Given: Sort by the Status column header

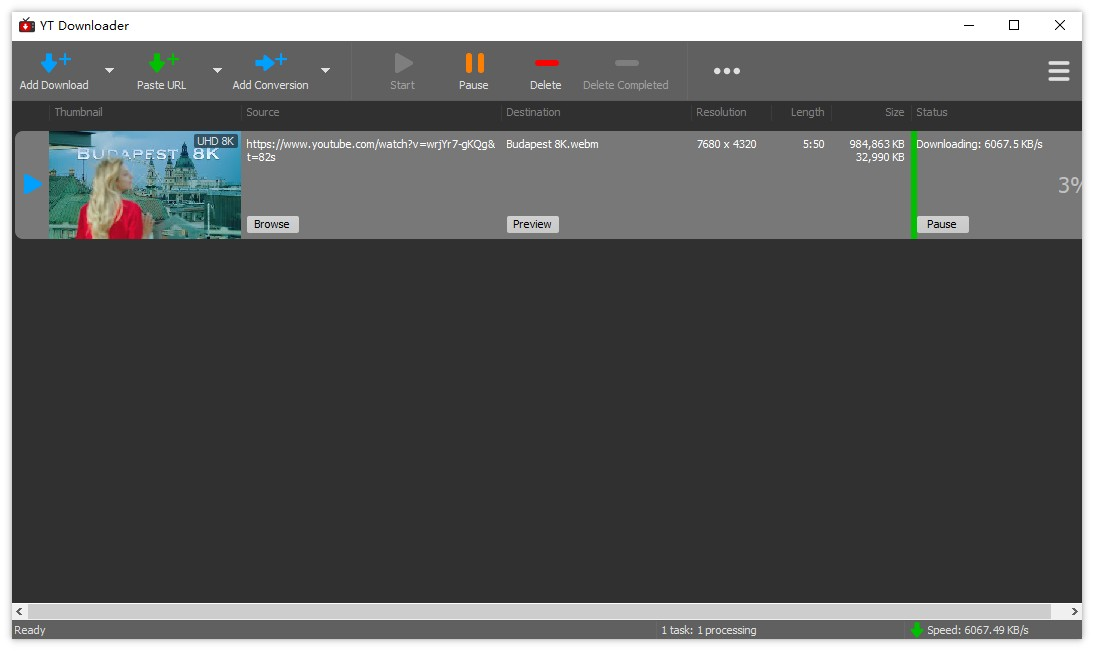Looking at the screenshot, I should pyautogui.click(x=931, y=112).
